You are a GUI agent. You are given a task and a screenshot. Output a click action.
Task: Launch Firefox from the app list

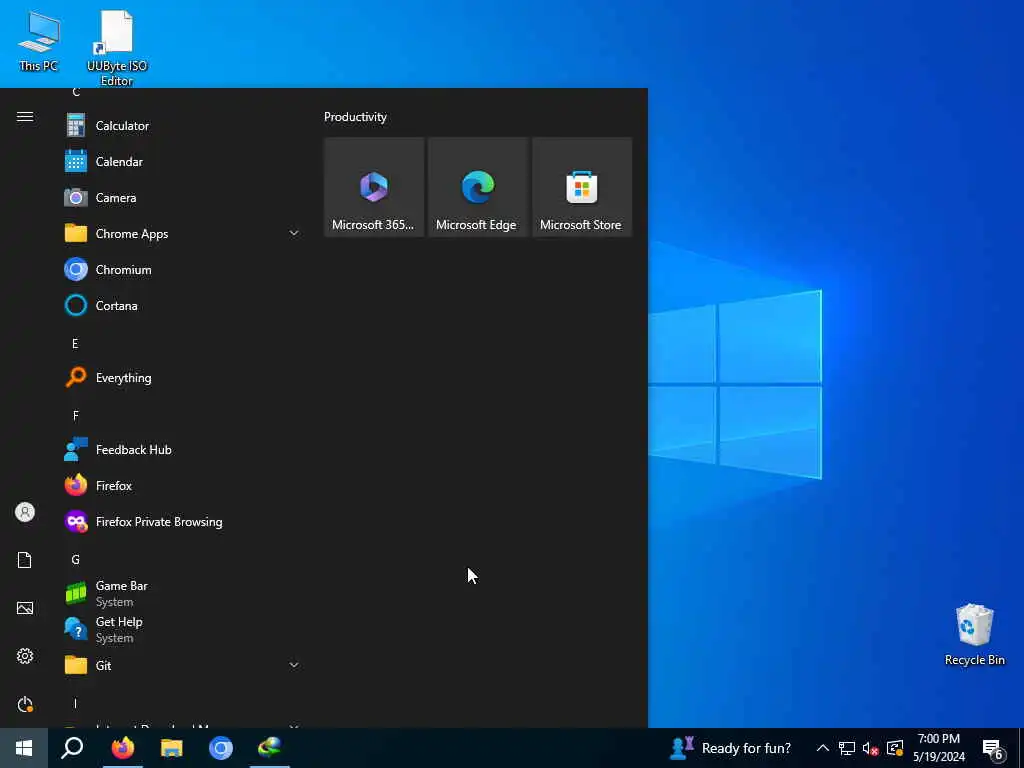[183, 485]
